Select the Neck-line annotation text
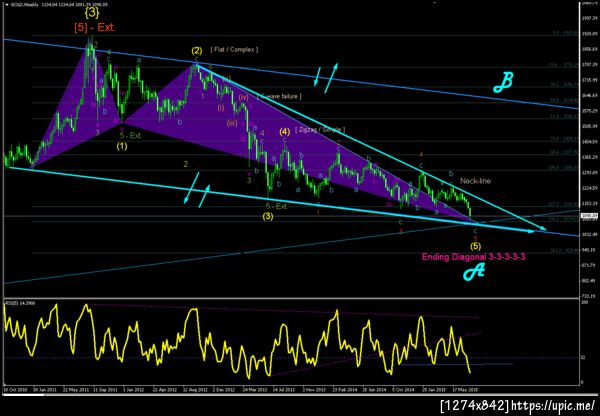The image size is (600, 416). click(475, 181)
